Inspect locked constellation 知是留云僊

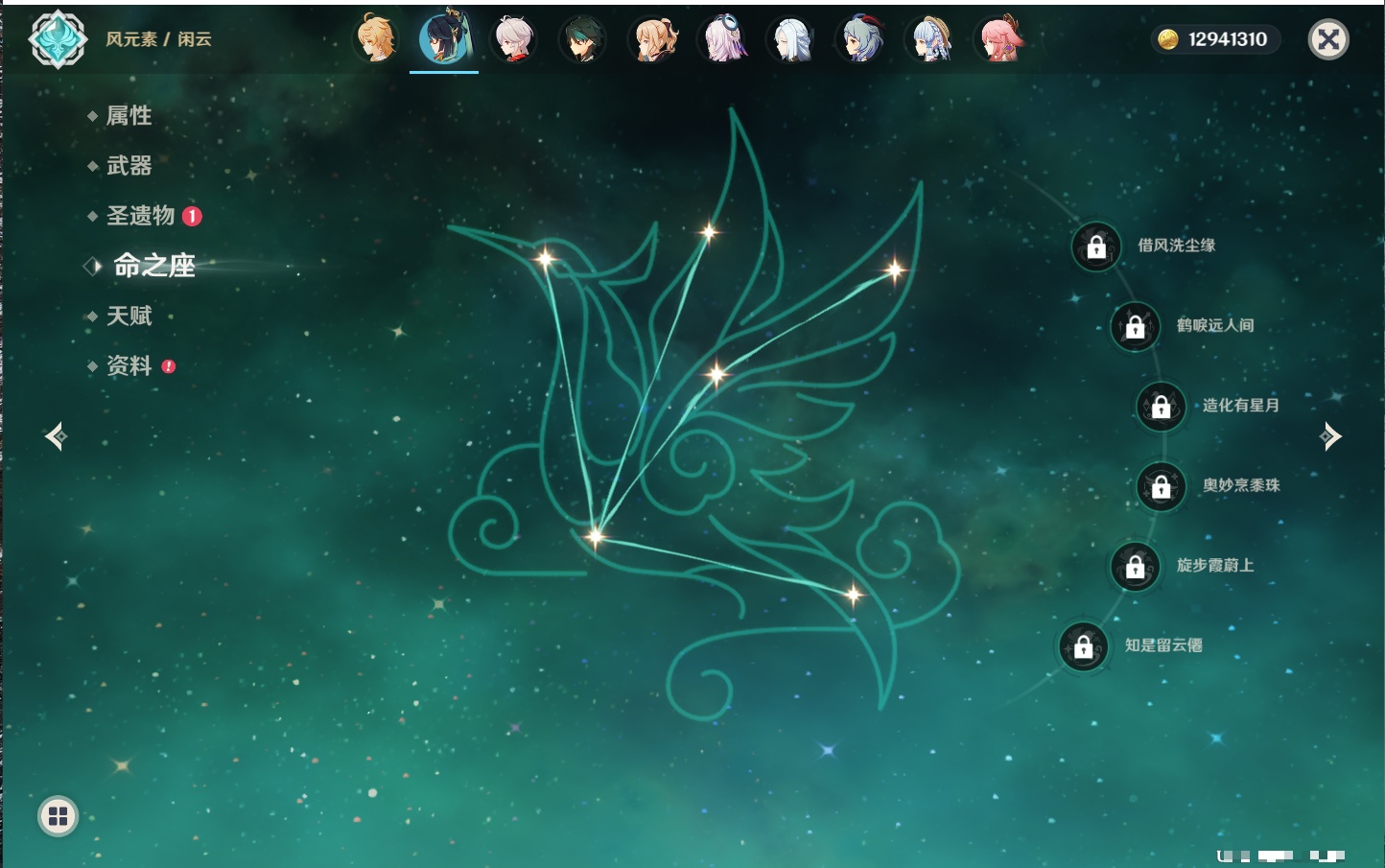click(x=1084, y=646)
